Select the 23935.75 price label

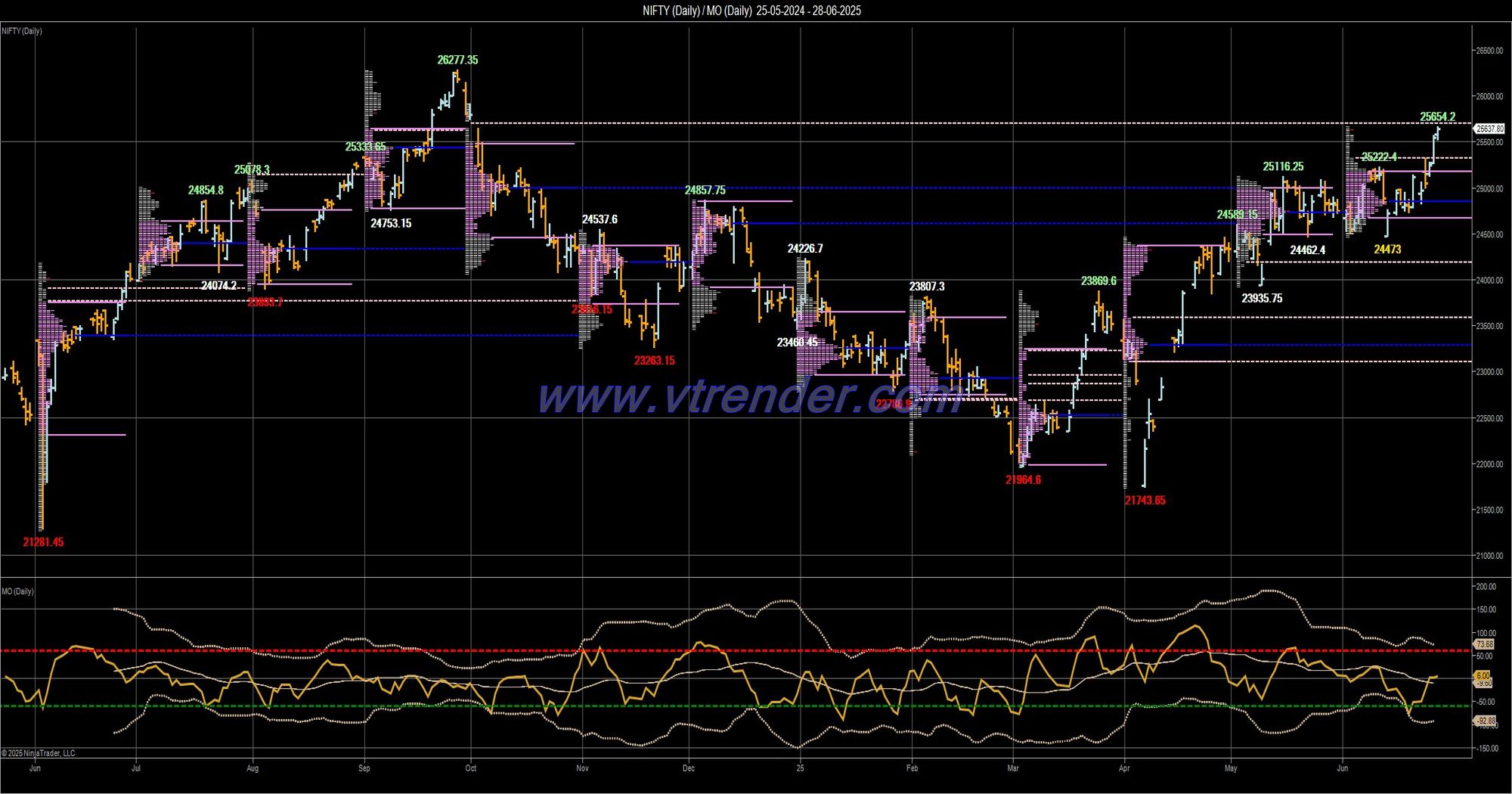pyautogui.click(x=1262, y=298)
